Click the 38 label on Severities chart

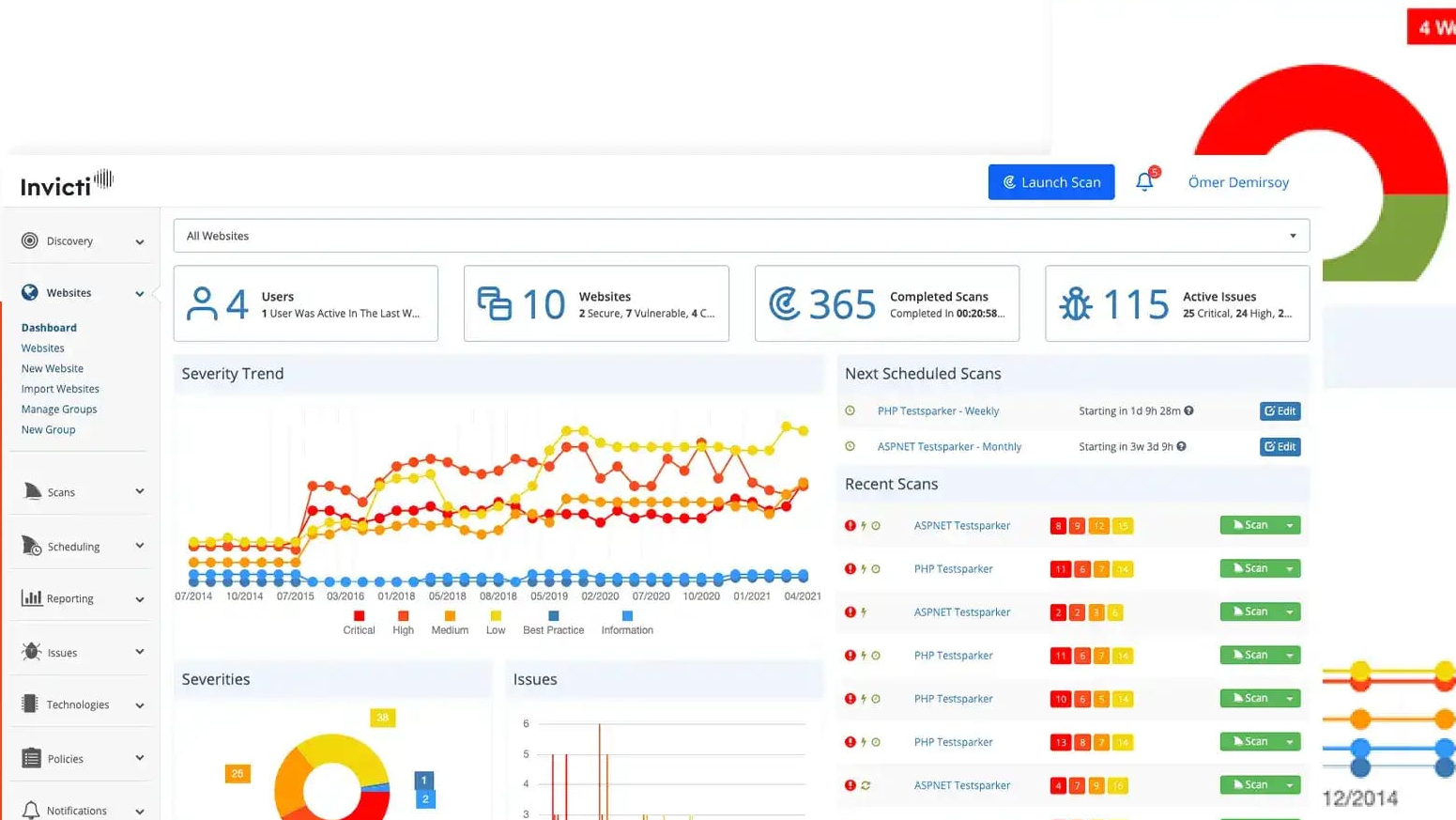[x=382, y=718]
